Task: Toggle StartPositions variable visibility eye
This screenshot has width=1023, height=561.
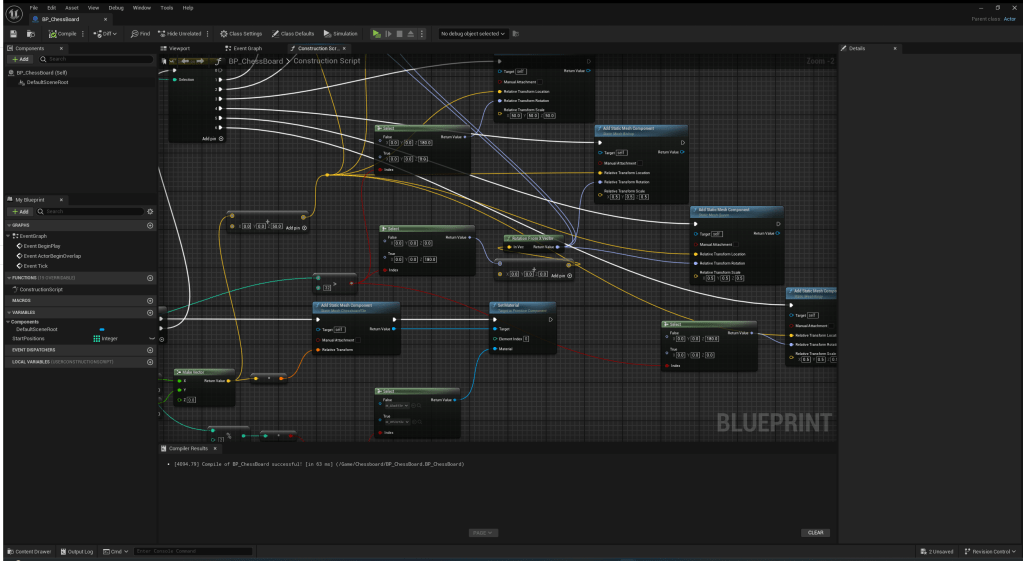Action: point(151,338)
